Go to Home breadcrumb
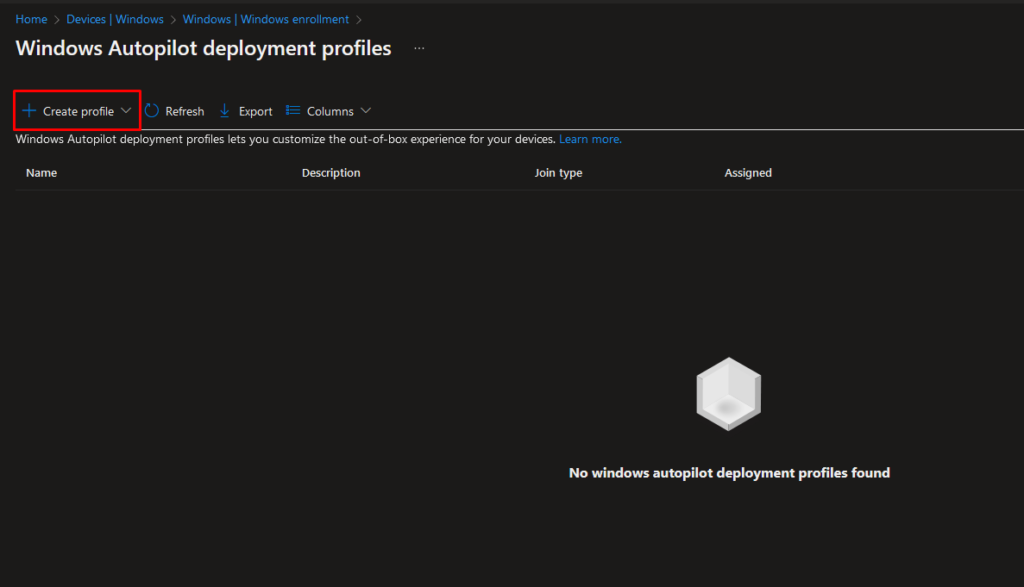Viewport: 1024px width, 587px height. click(x=31, y=20)
